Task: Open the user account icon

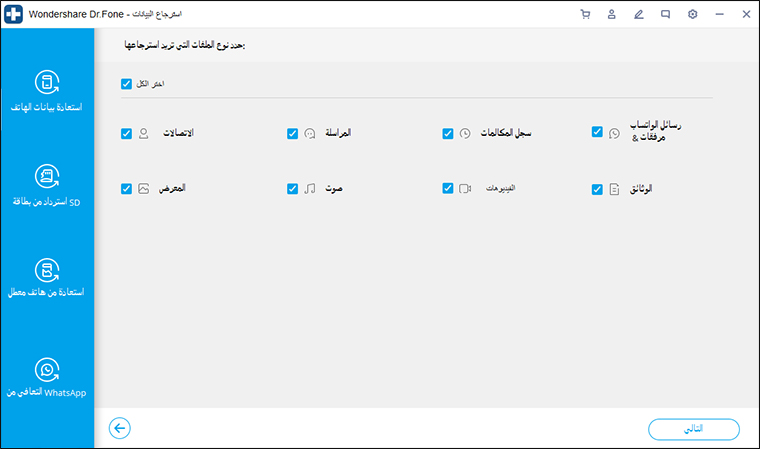Action: click(x=612, y=14)
